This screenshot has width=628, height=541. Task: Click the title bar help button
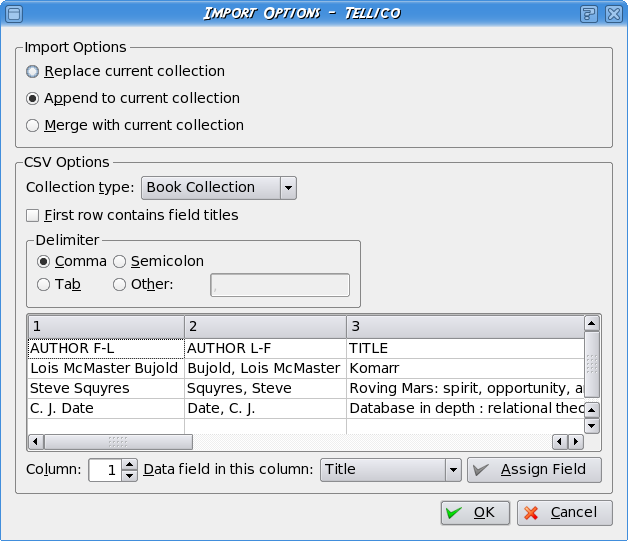click(x=589, y=14)
